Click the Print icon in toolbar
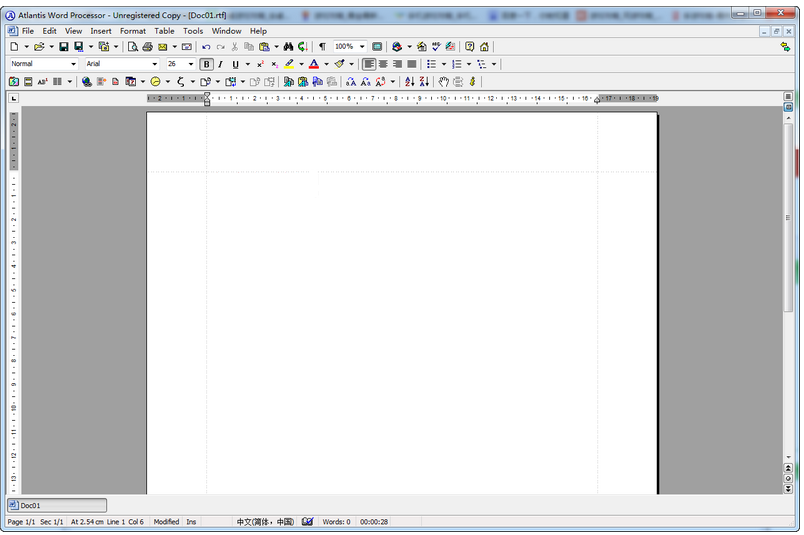This screenshot has height=535, width=804. pos(147,47)
